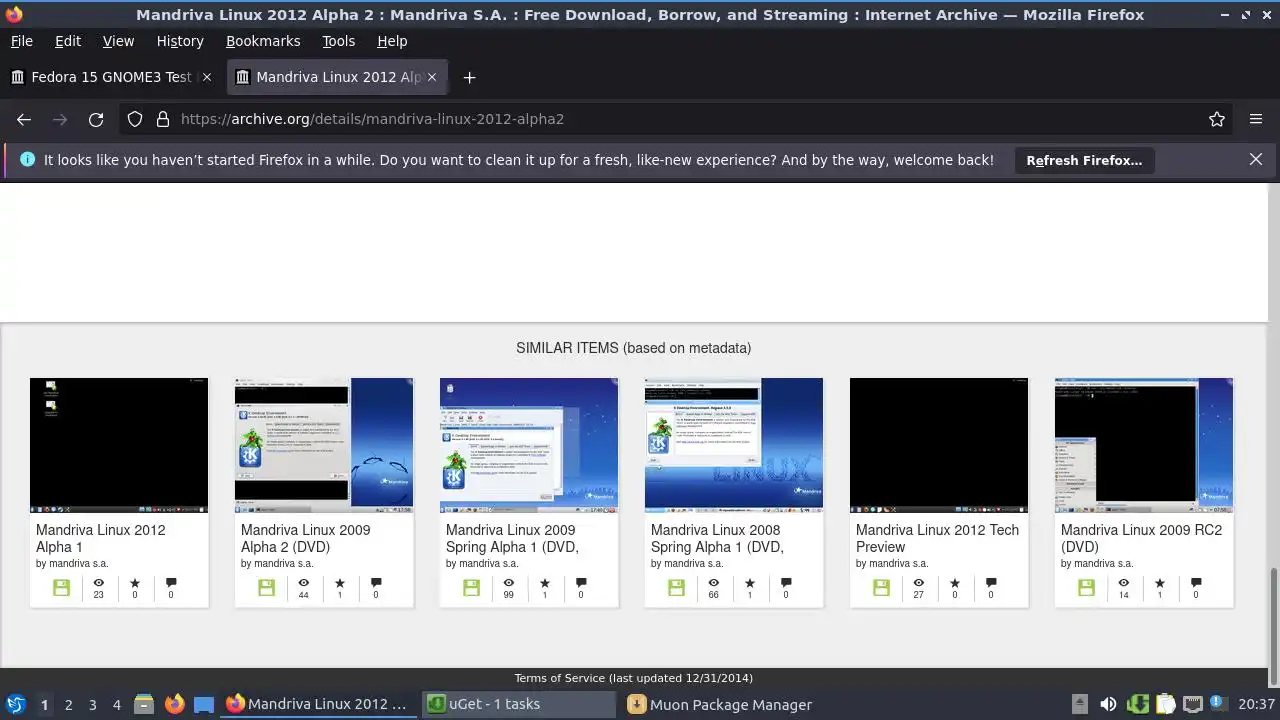1280x720 pixels.
Task: Click Mandriva Linux 2008 Spring Alpha 1 title
Action: point(717,538)
